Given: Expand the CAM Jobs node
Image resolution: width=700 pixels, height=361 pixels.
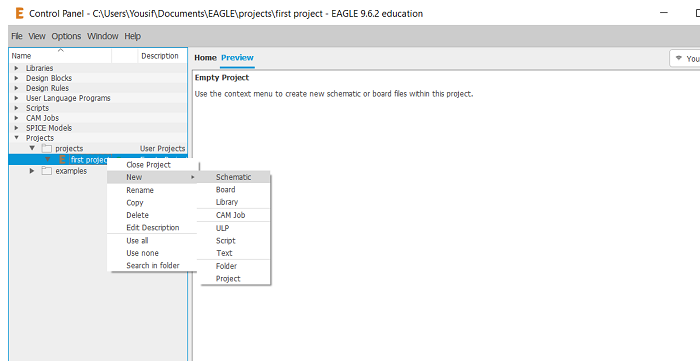Looking at the screenshot, I should coord(17,118).
